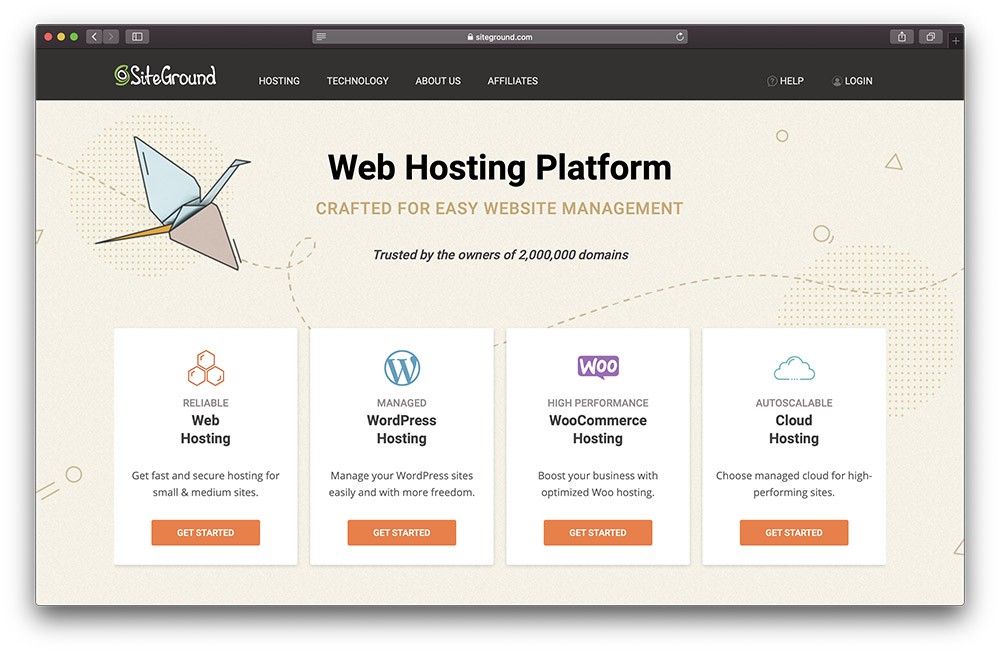Click the Web Hosting honeycomb icon
Screen dimensions: 1000x653
coord(205,368)
